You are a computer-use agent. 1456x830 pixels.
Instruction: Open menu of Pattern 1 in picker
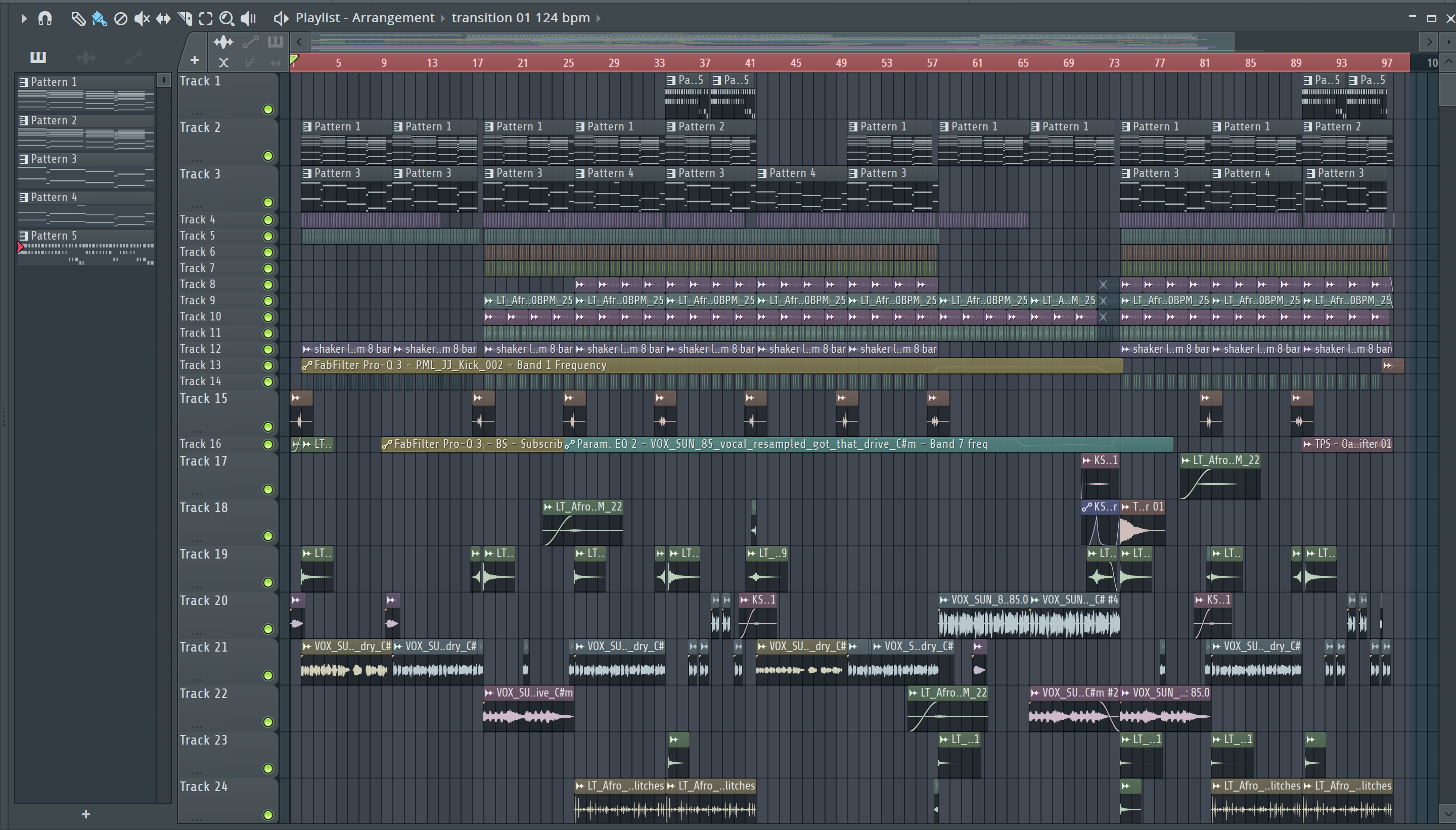click(23, 82)
